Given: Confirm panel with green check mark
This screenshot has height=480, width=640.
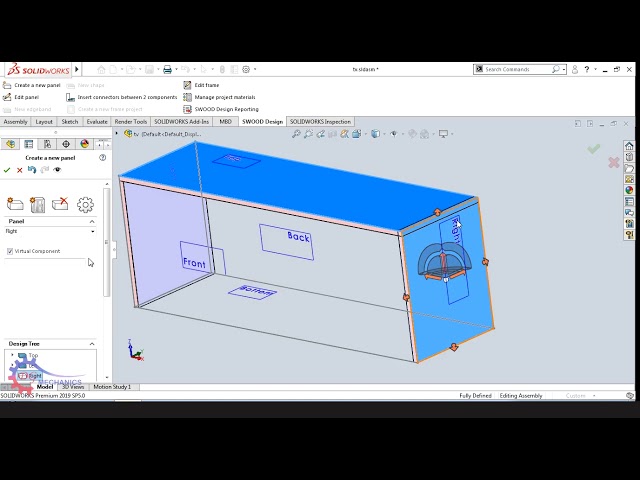Looking at the screenshot, I should [x=7, y=170].
